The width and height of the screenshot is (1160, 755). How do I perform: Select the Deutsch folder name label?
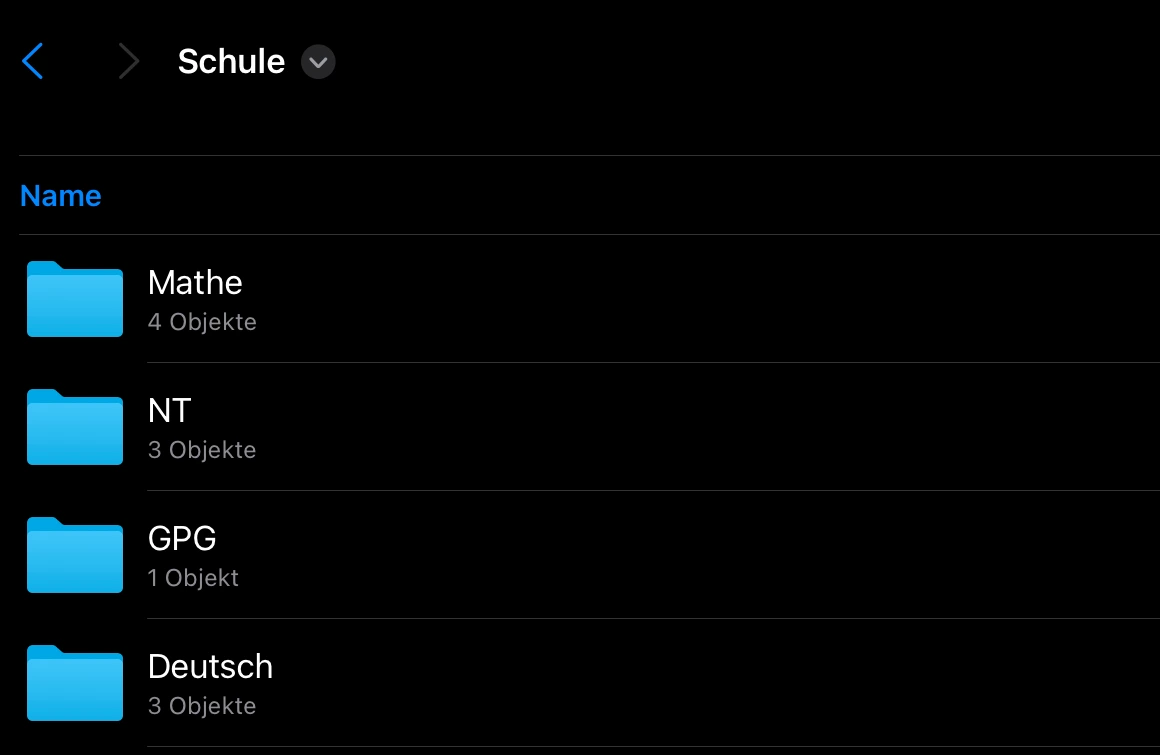210,667
